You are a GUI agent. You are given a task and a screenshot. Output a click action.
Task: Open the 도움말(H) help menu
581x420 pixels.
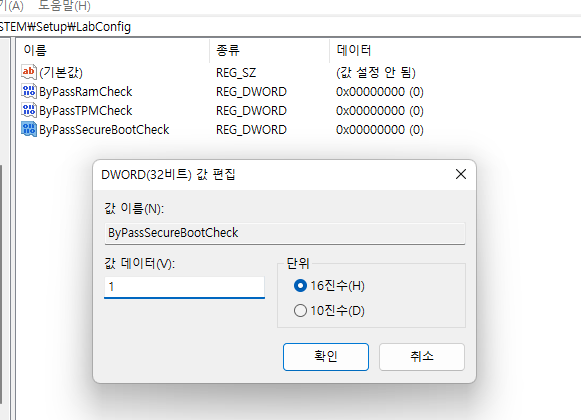tap(64, 6)
